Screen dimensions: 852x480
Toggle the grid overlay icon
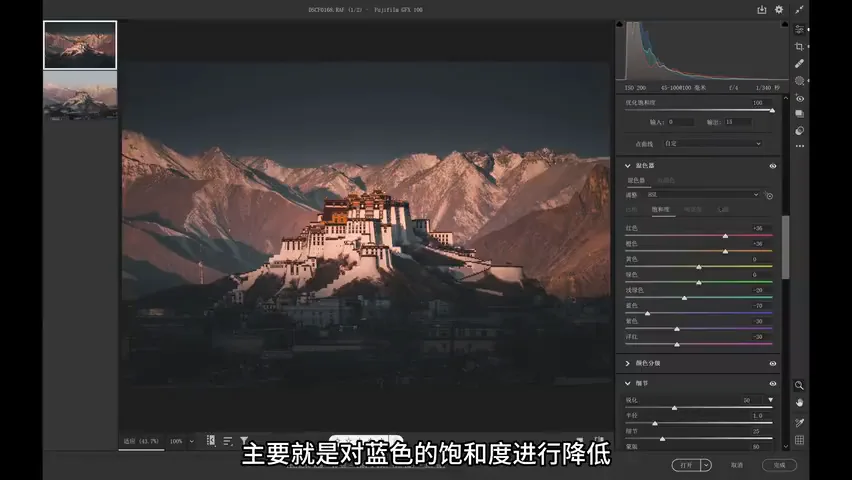point(799,440)
